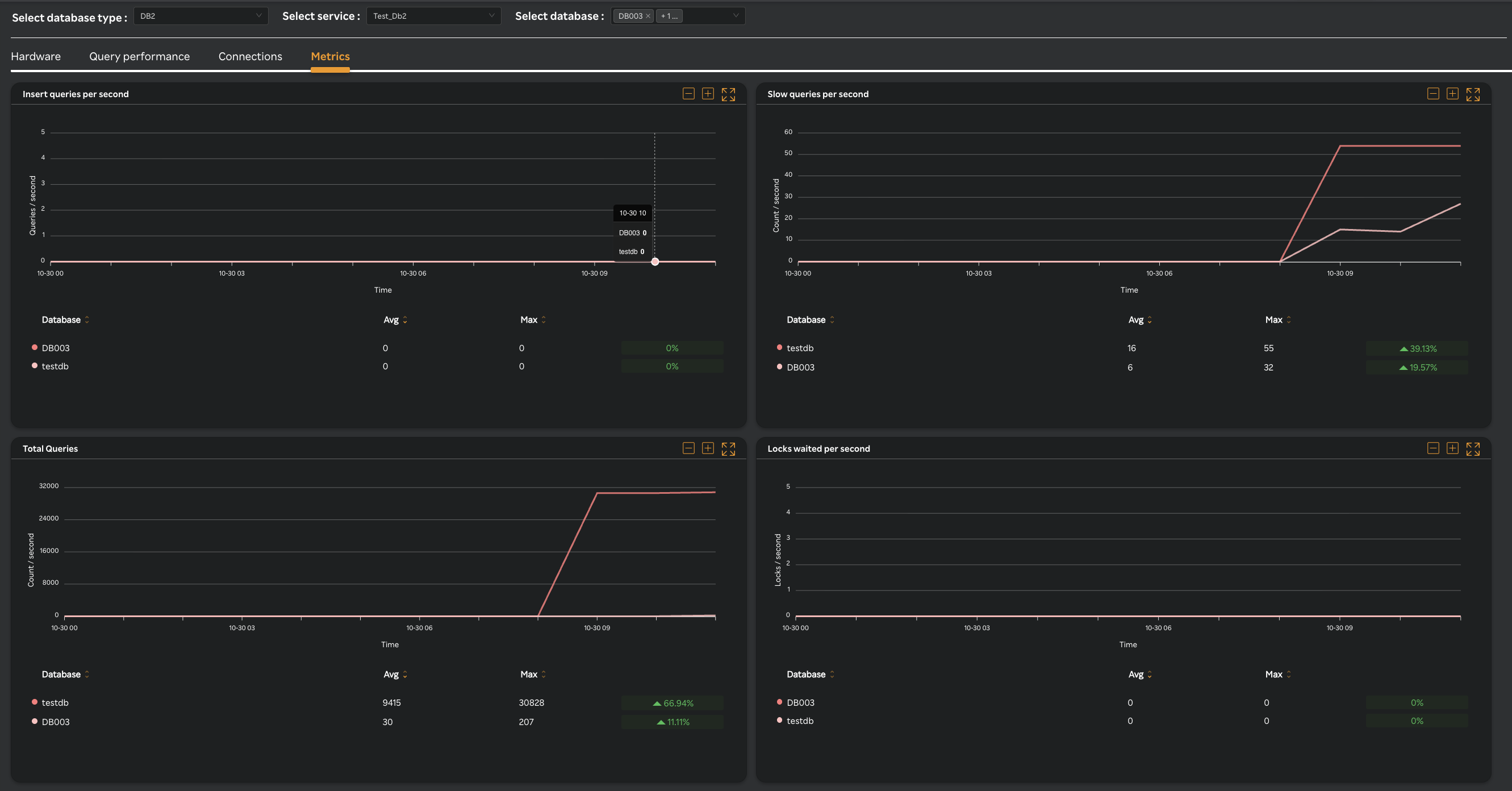Switch to the Hardware tab
This screenshot has height=791, width=1512.
[35, 56]
